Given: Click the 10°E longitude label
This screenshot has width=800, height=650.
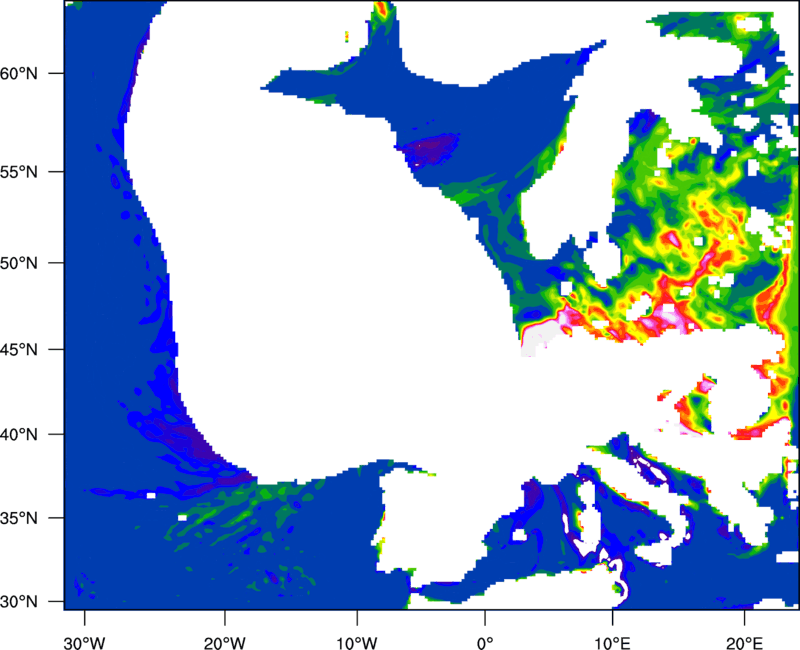Looking at the screenshot, I should click(x=612, y=643).
